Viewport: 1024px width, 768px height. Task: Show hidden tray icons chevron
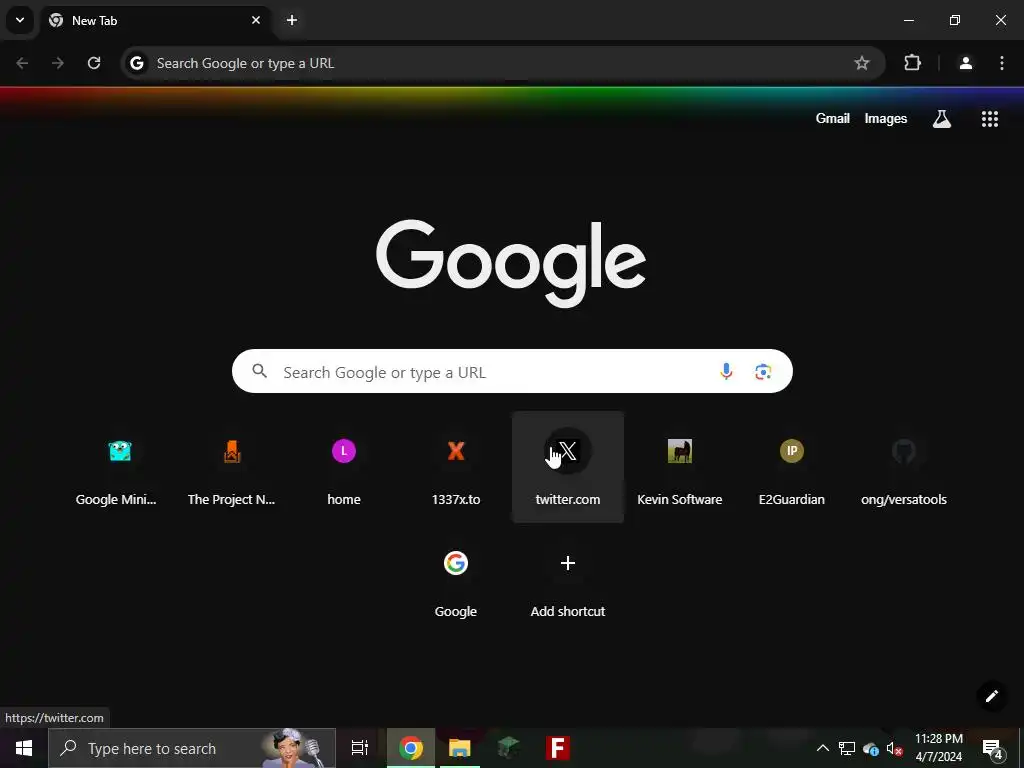point(823,748)
